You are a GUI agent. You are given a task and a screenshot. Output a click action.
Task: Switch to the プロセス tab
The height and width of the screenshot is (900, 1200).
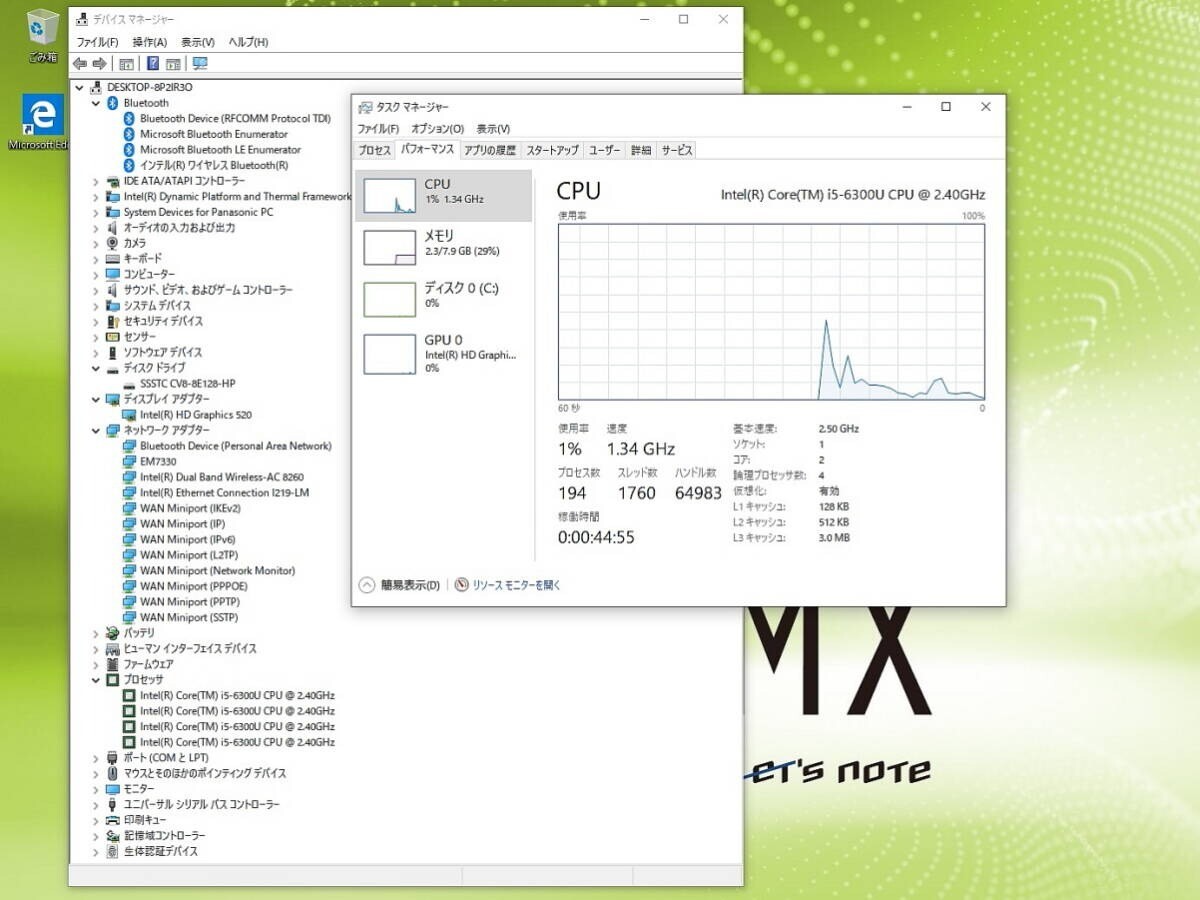pos(374,150)
